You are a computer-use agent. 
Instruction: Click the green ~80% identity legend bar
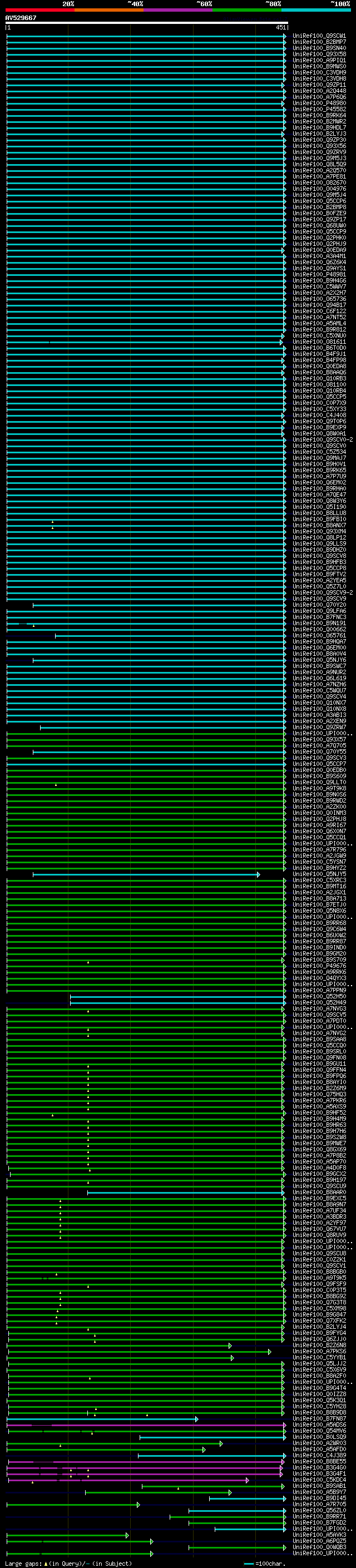pos(247,11)
